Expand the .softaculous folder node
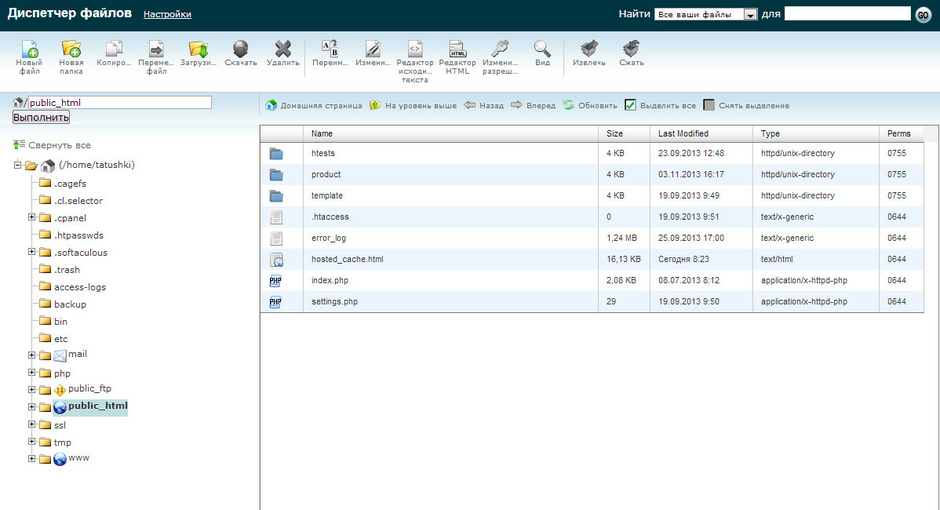 tap(32, 252)
